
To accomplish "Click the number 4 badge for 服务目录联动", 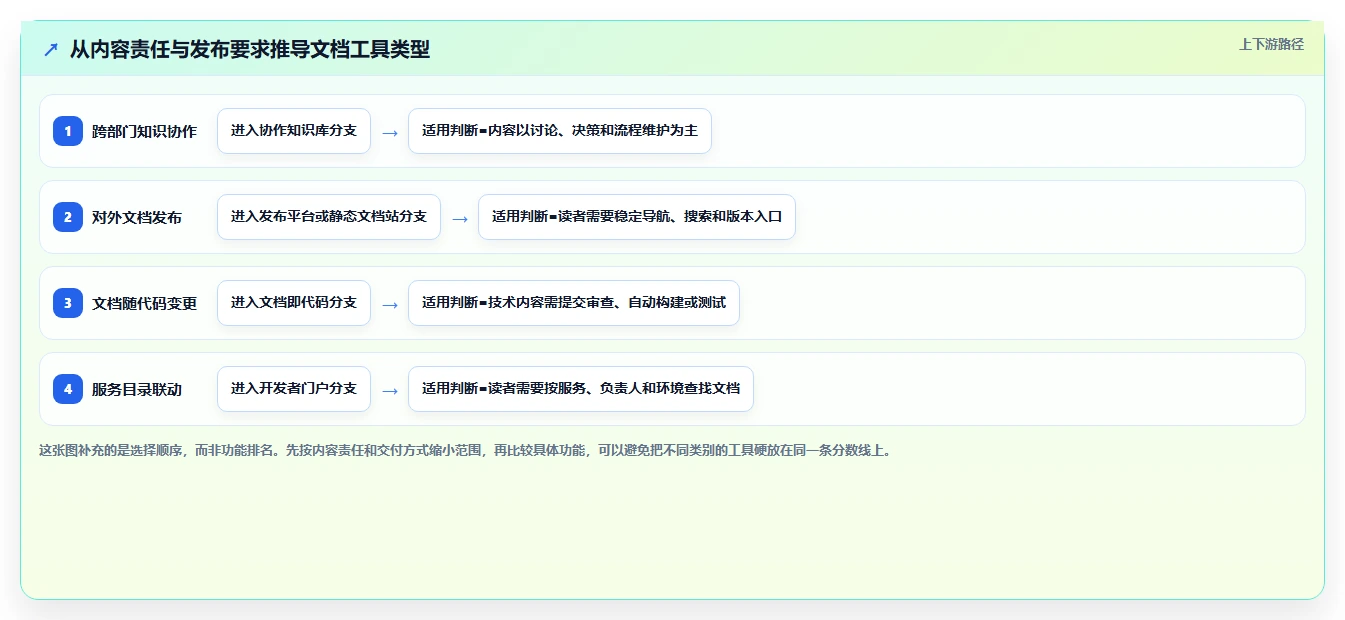I will click(68, 389).
